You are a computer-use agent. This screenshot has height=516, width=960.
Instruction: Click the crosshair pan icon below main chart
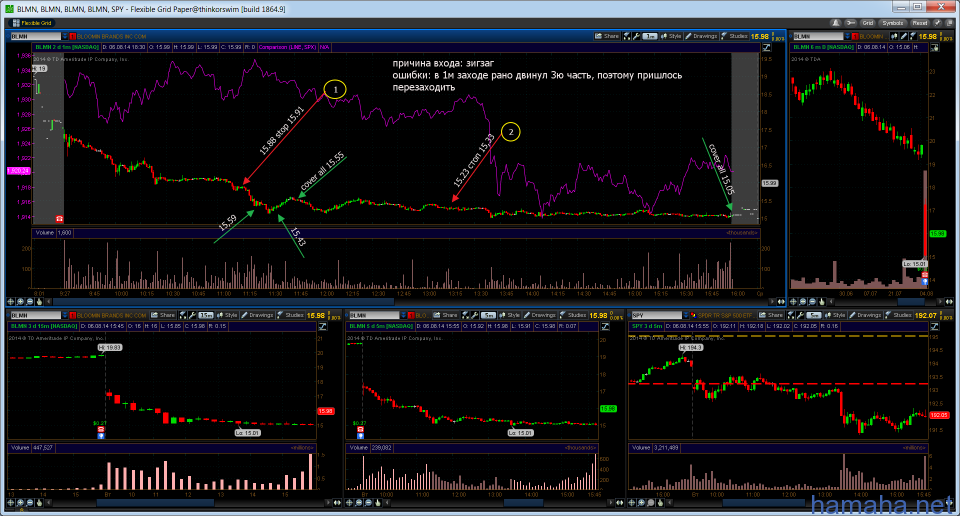click(10, 302)
